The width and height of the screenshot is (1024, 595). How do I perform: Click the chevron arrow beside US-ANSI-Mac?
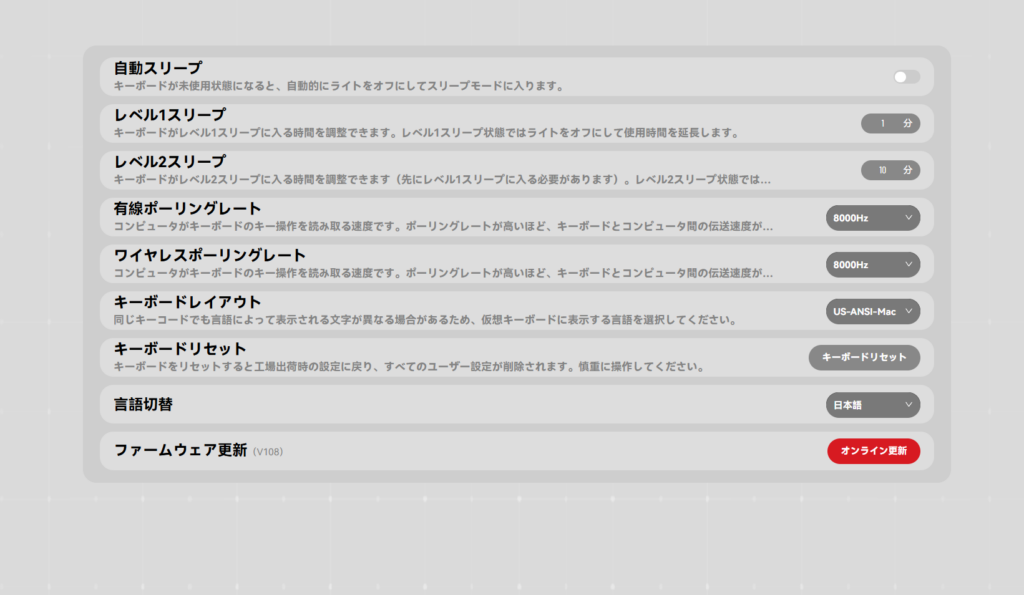[908, 312]
